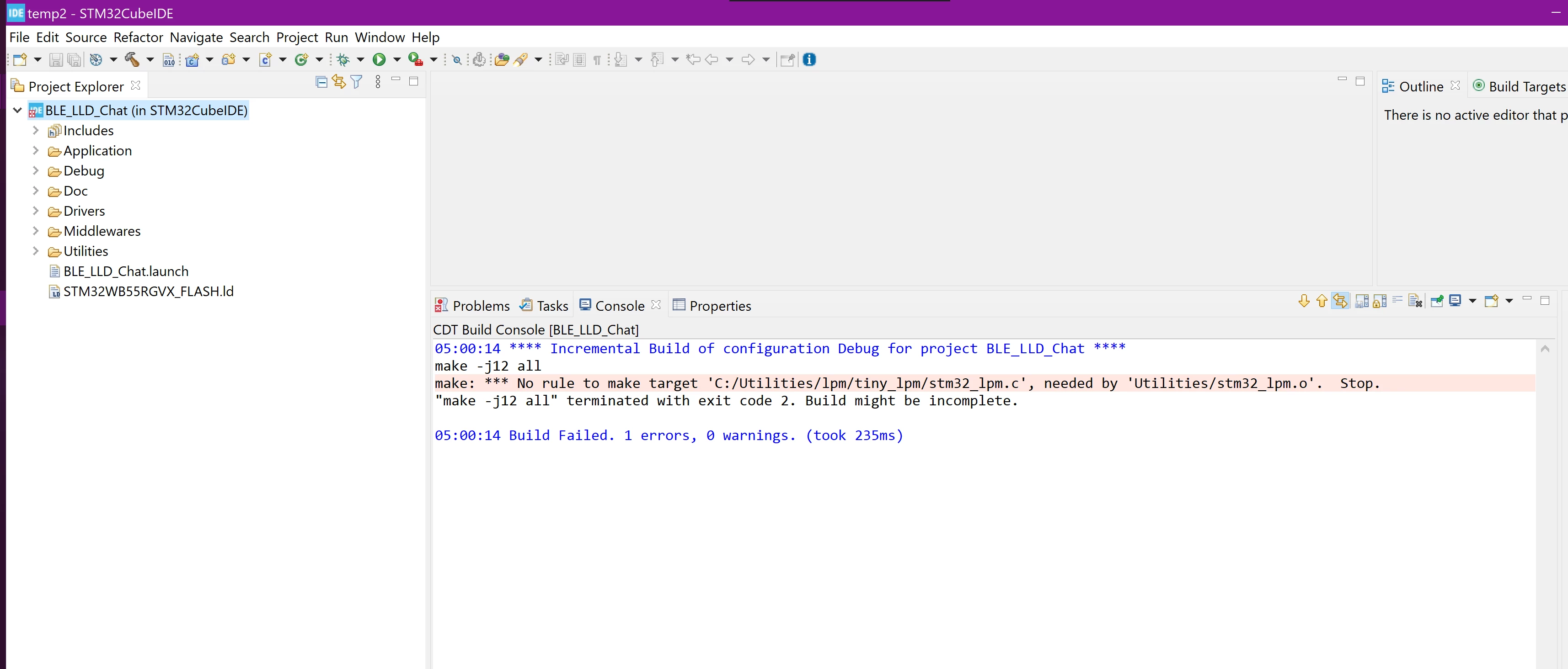Expand the Application folder
Screen dimensions: 1568x669
pyautogui.click(x=35, y=151)
